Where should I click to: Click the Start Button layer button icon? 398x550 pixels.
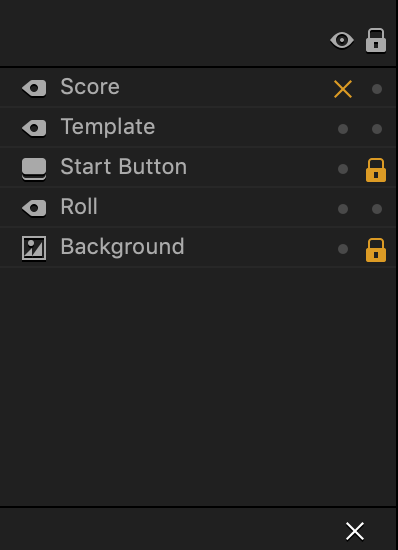click(34, 169)
